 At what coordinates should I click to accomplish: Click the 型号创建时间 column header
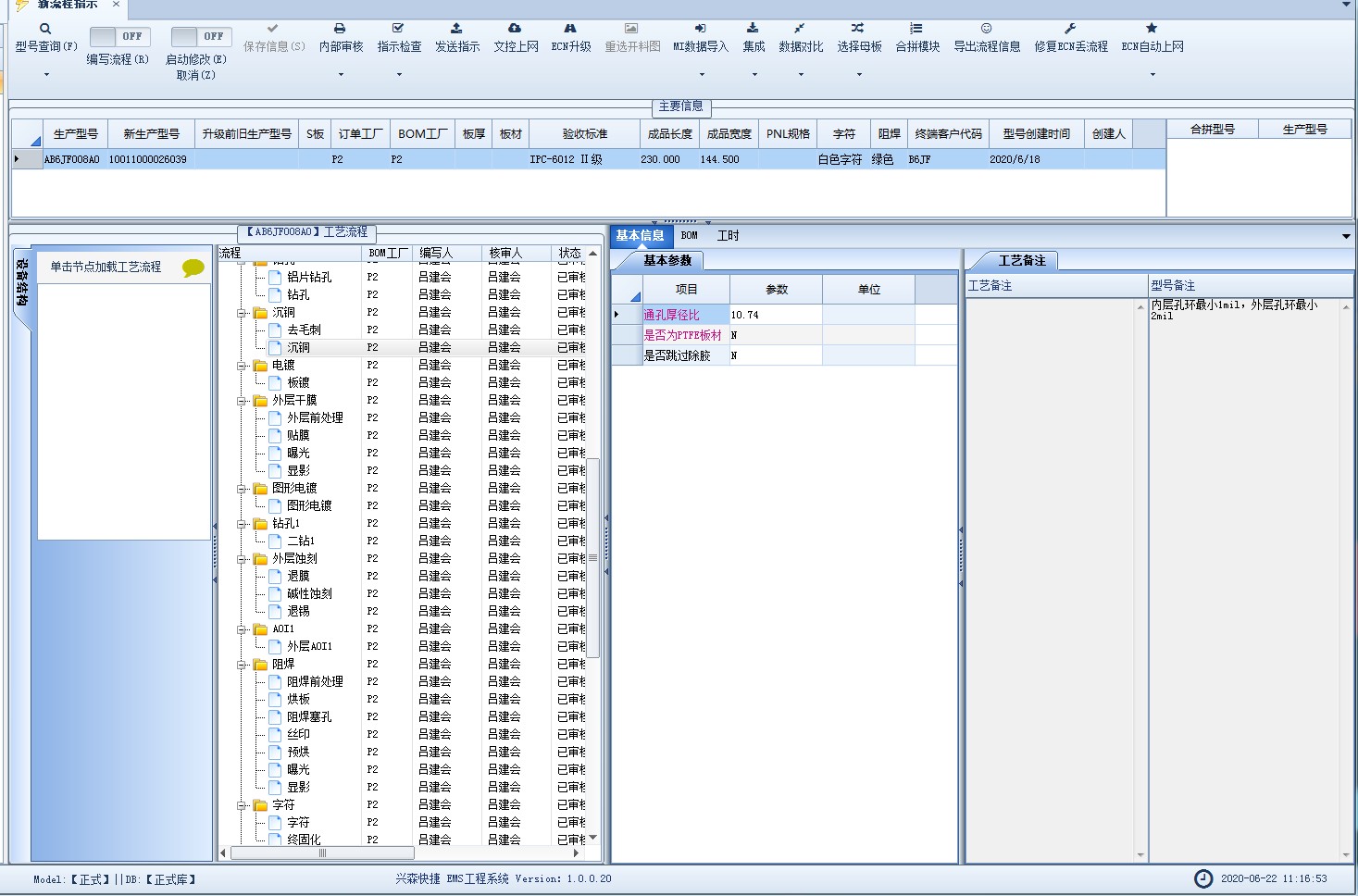(x=1037, y=134)
